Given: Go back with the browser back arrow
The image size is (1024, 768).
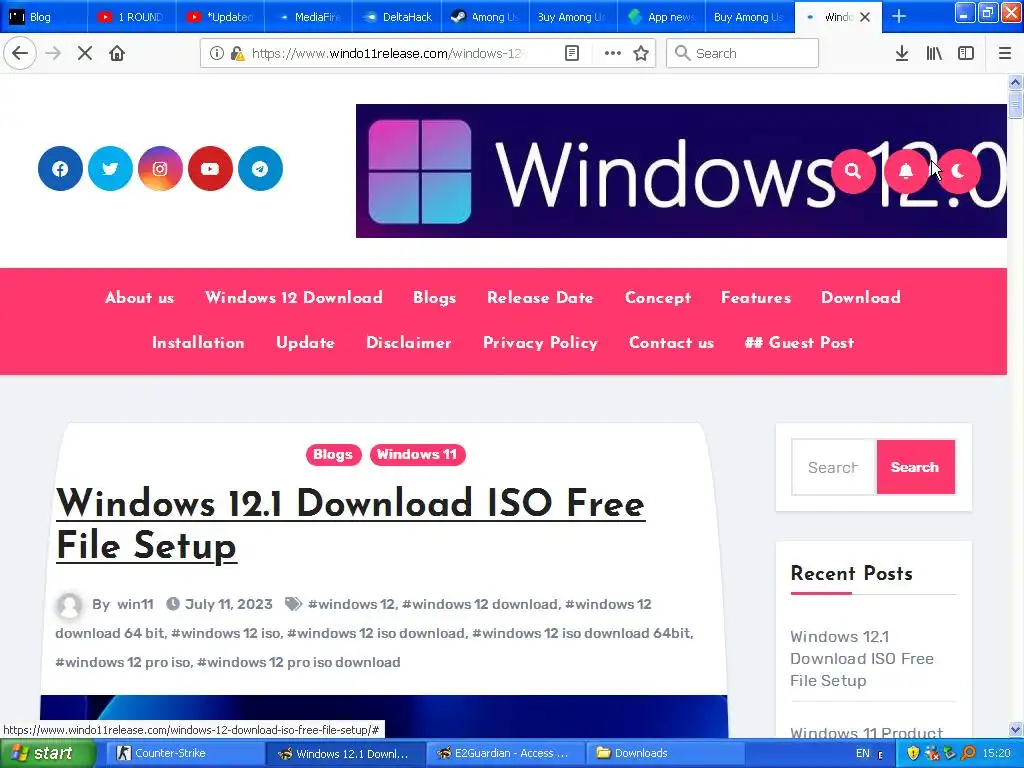Looking at the screenshot, I should [20, 53].
